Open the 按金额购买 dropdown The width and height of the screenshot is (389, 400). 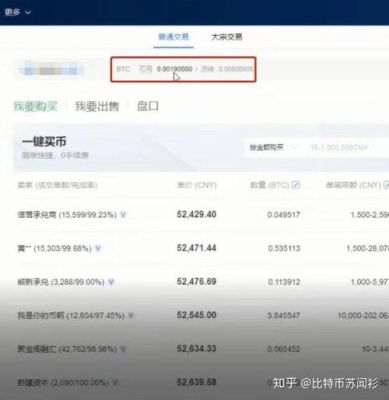(x=273, y=147)
